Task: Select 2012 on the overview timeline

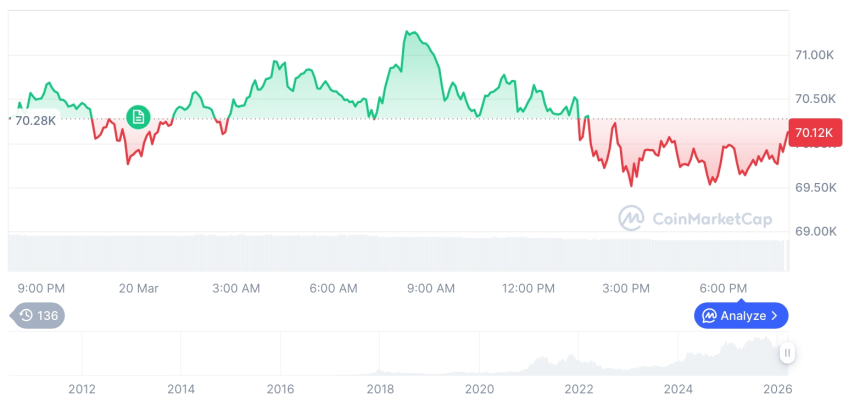Action: [x=81, y=389]
